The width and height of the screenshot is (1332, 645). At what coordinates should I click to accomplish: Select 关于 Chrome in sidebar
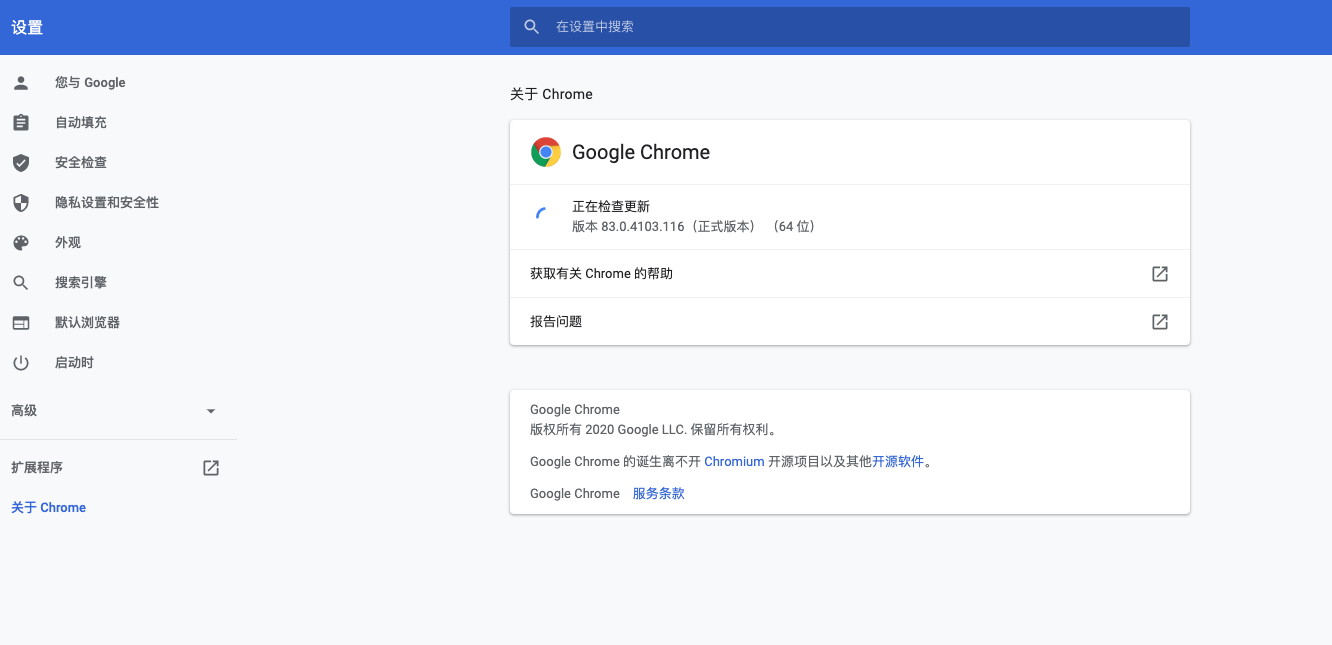pyautogui.click(x=48, y=508)
